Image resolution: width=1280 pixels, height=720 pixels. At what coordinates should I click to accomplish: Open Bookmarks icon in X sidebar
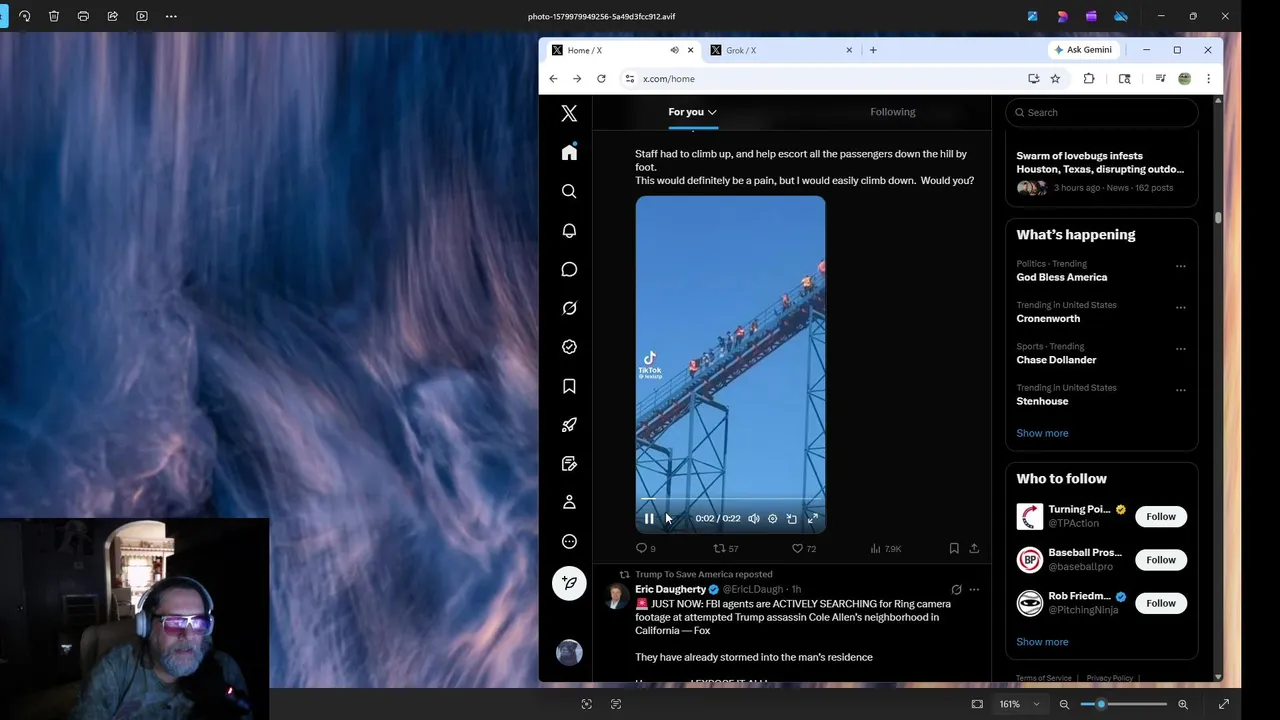coord(569,386)
